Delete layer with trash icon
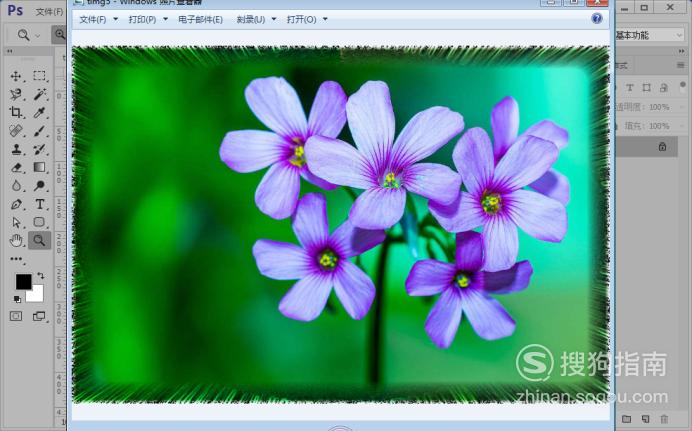This screenshot has height=431, width=692. 664,419
